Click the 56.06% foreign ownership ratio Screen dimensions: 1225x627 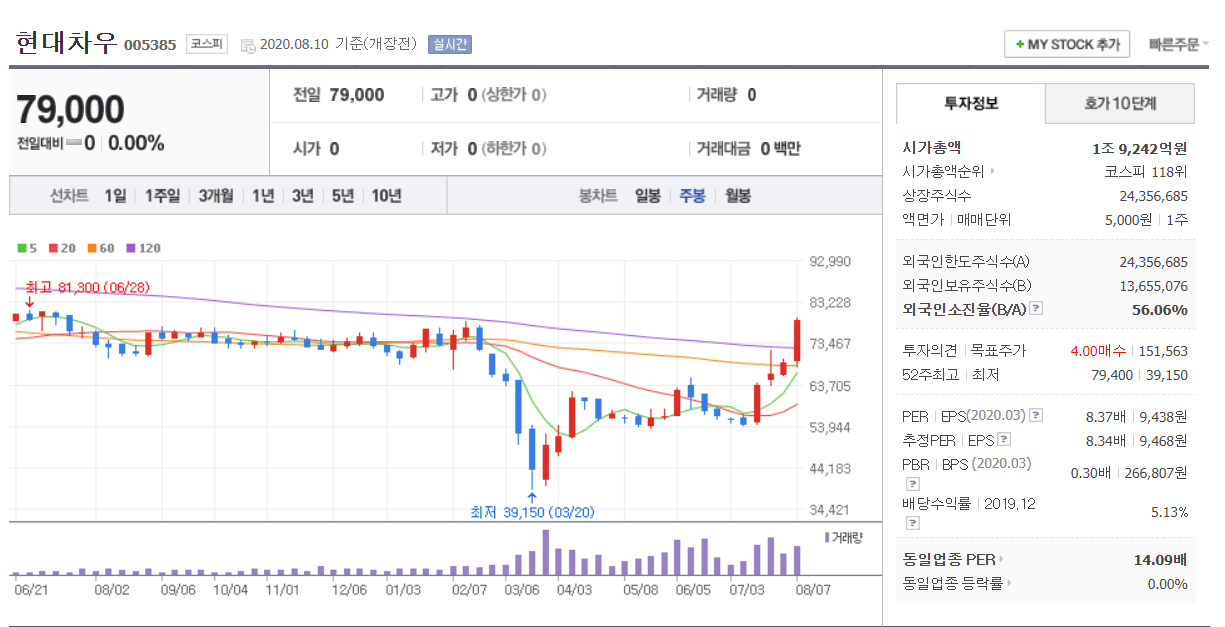point(1160,309)
